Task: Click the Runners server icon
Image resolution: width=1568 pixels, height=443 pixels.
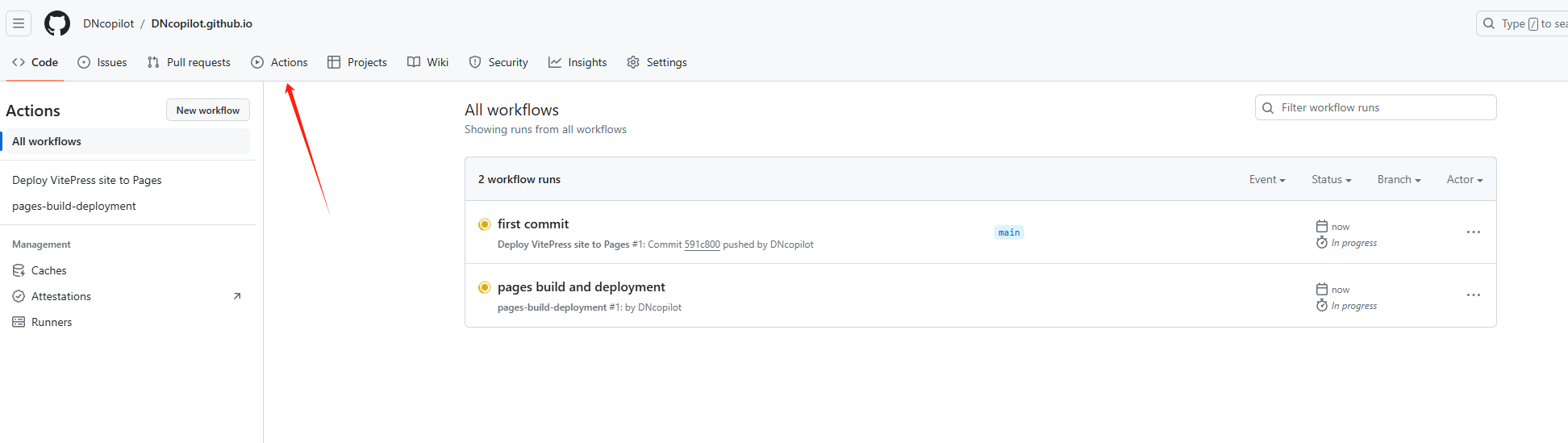Action: point(19,322)
